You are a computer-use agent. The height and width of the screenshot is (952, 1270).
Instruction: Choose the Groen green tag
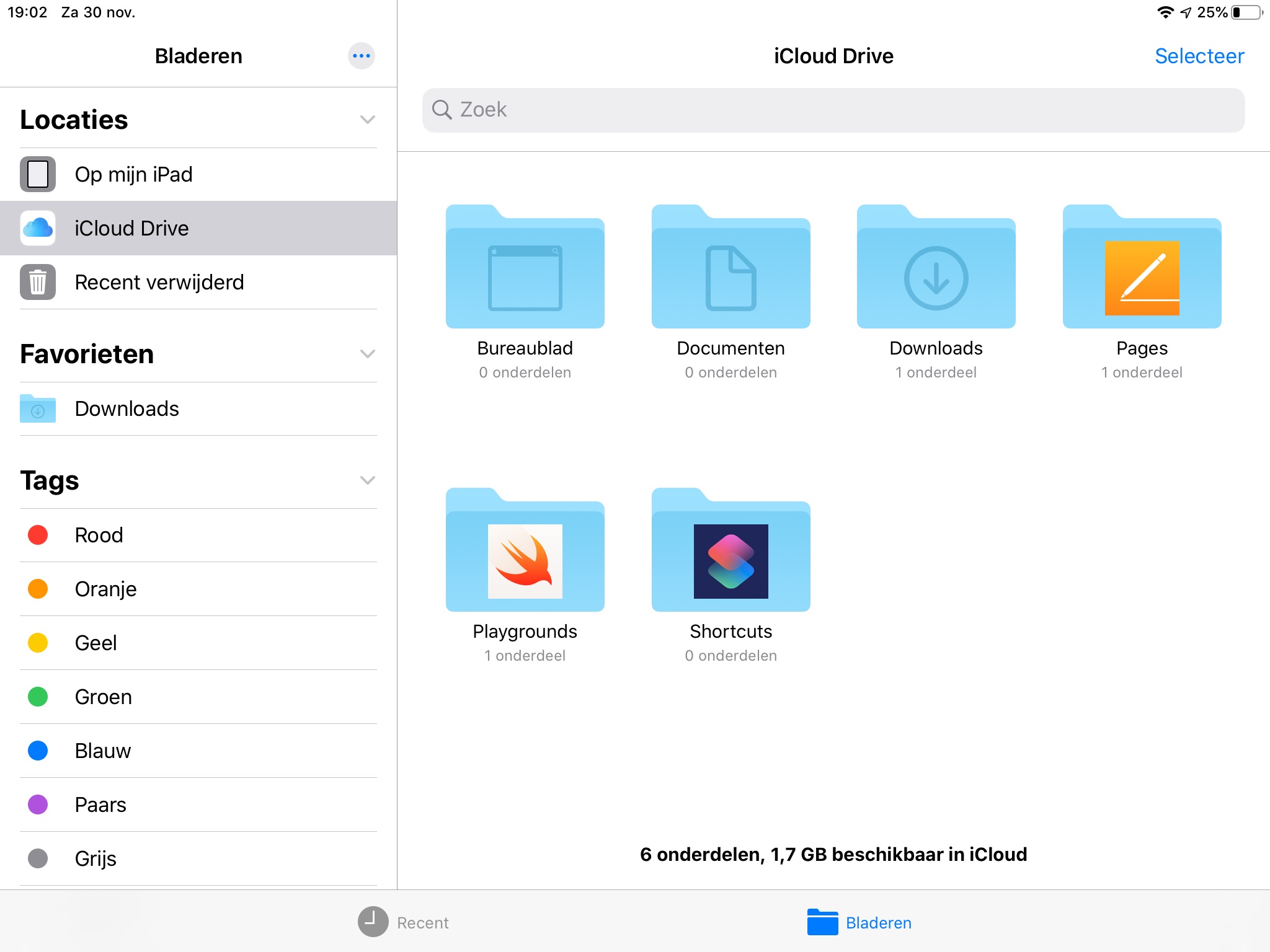[103, 697]
